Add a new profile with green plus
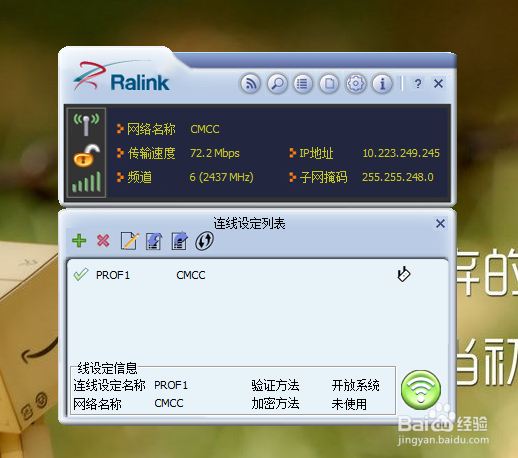Screen dimensions: 518x458 (x=79, y=240)
